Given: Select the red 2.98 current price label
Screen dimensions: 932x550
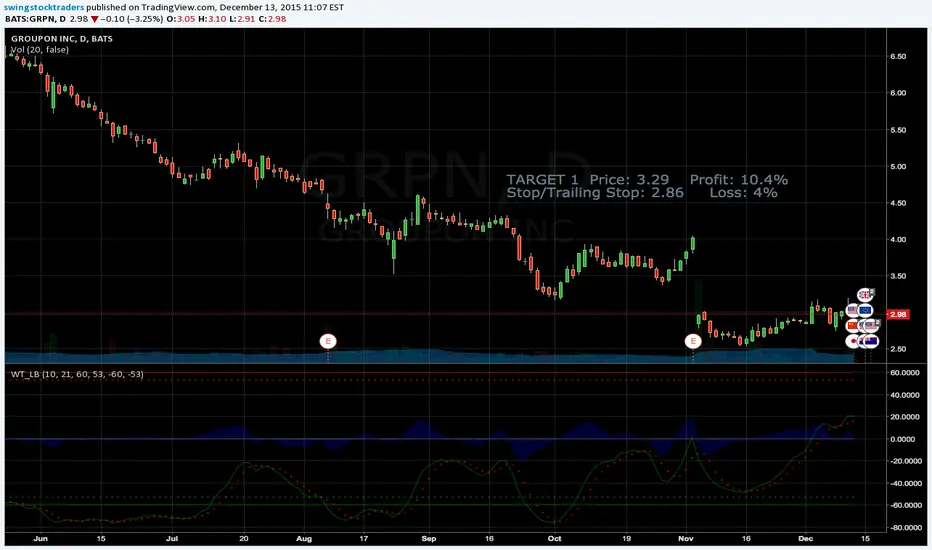Looking at the screenshot, I should [897, 314].
